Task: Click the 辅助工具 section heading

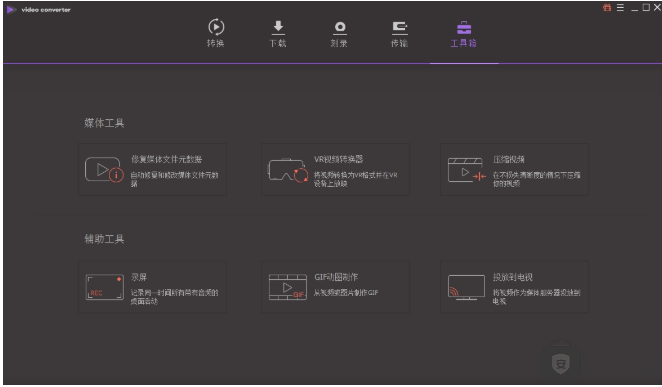Action: click(104, 239)
